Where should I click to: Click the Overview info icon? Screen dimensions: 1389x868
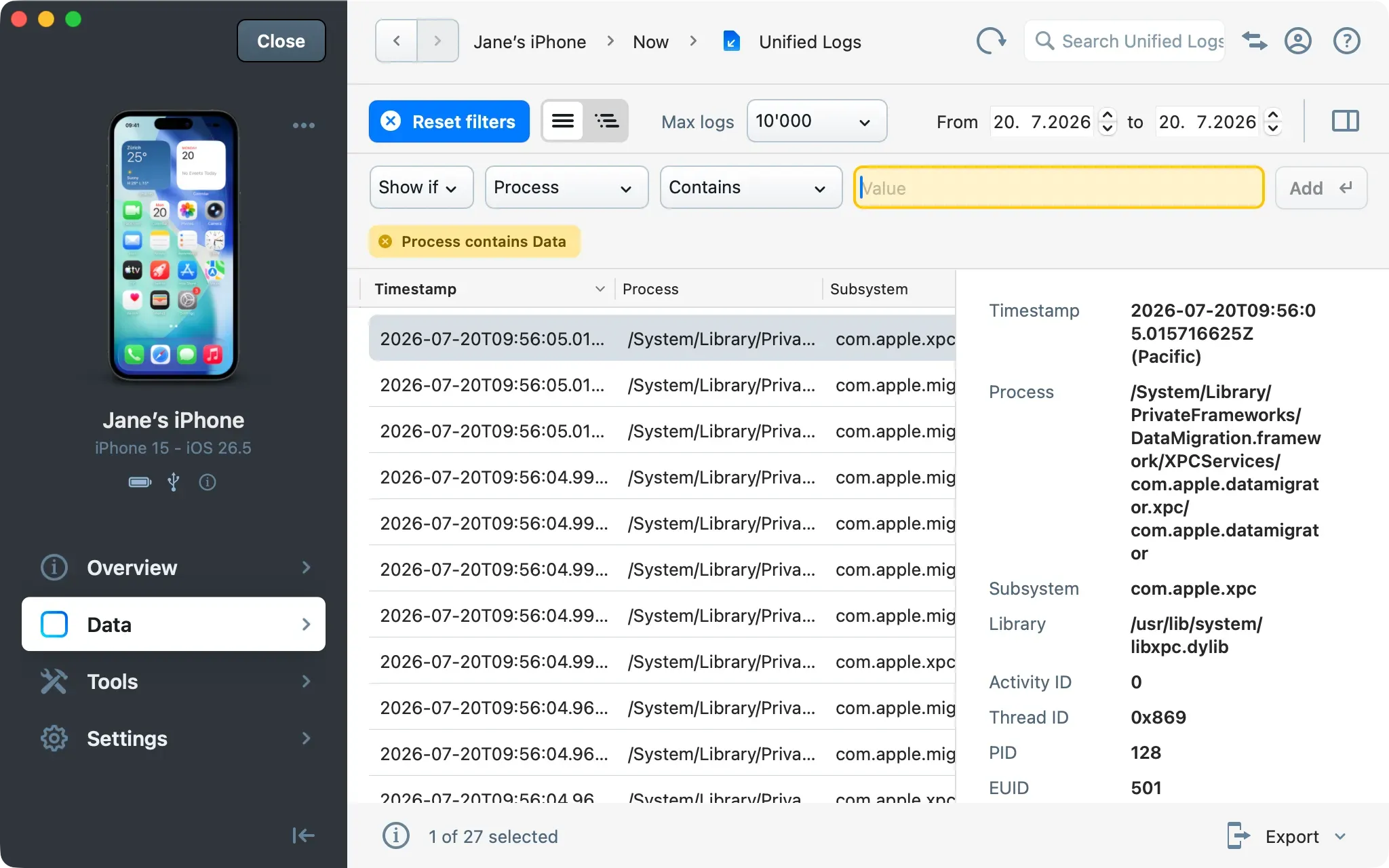(x=54, y=568)
